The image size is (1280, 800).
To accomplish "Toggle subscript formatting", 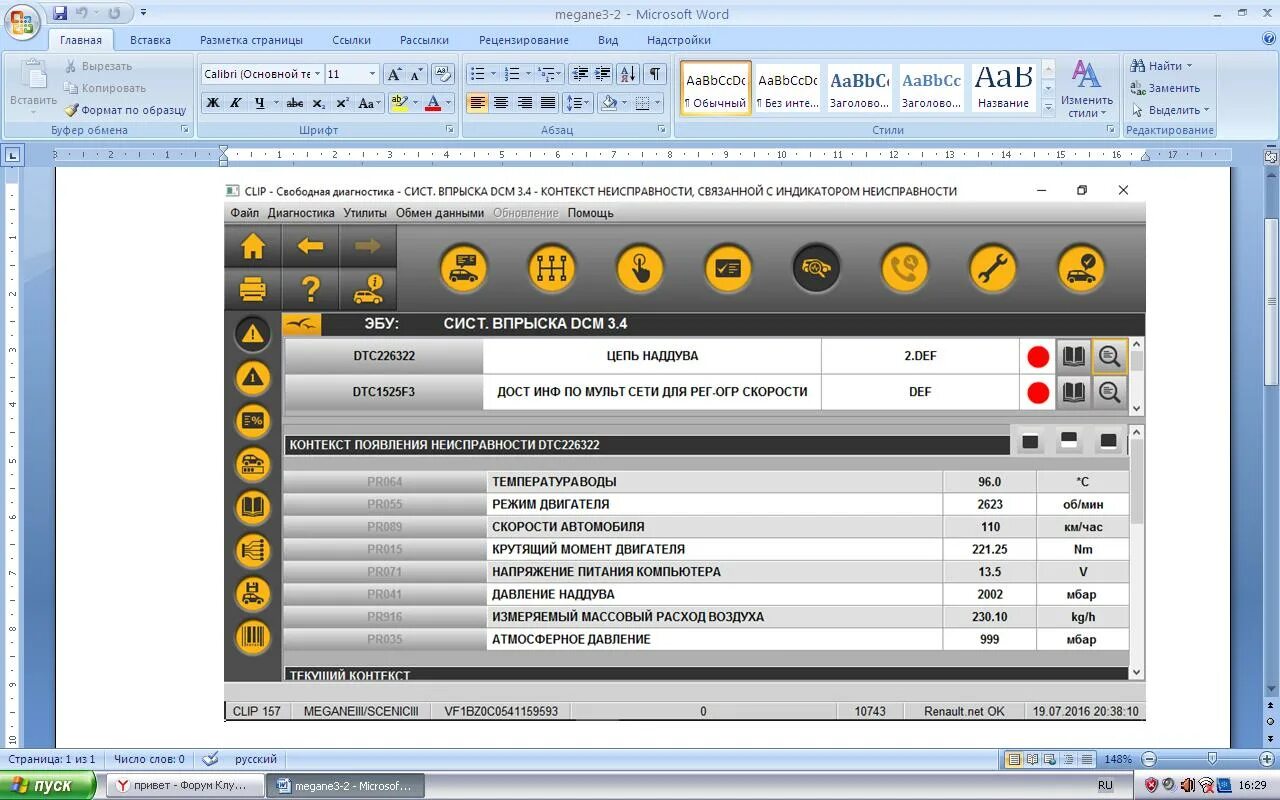I will click(319, 103).
